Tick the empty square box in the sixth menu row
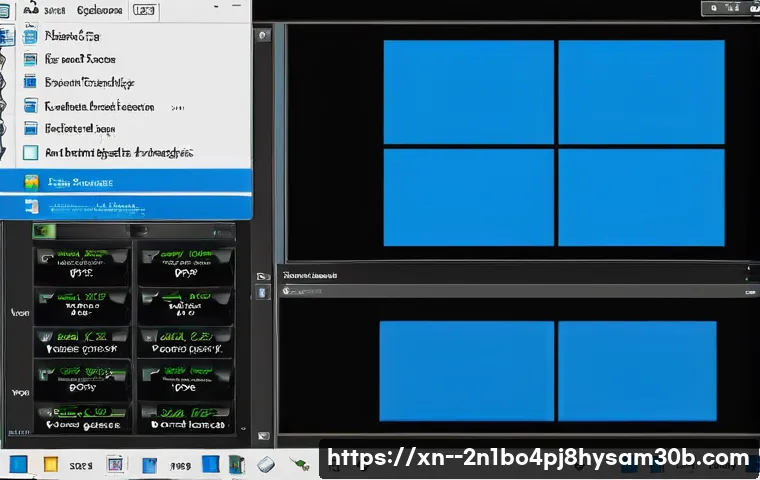760x480 pixels. tap(31, 153)
